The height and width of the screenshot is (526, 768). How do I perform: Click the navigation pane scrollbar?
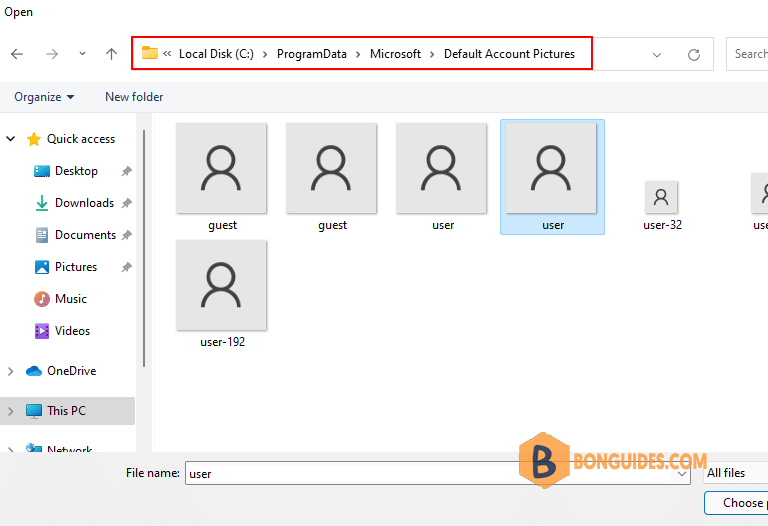(x=144, y=248)
